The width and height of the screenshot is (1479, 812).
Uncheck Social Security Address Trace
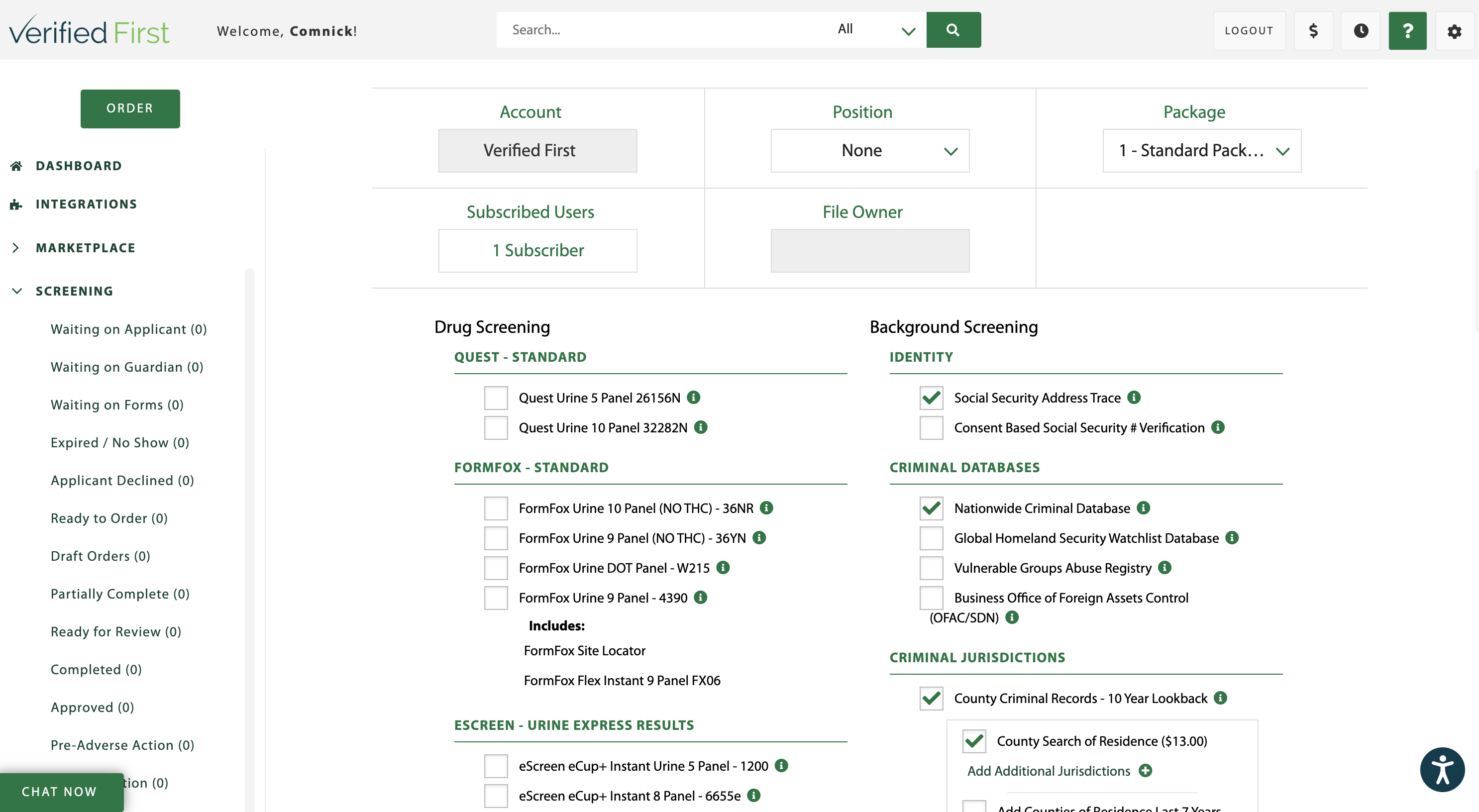tap(931, 398)
